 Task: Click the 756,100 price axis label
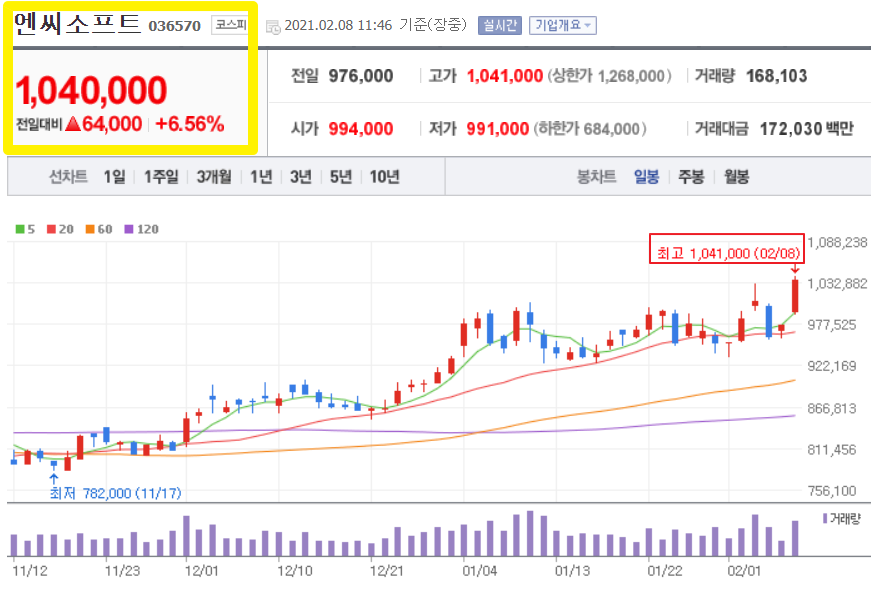click(x=832, y=491)
